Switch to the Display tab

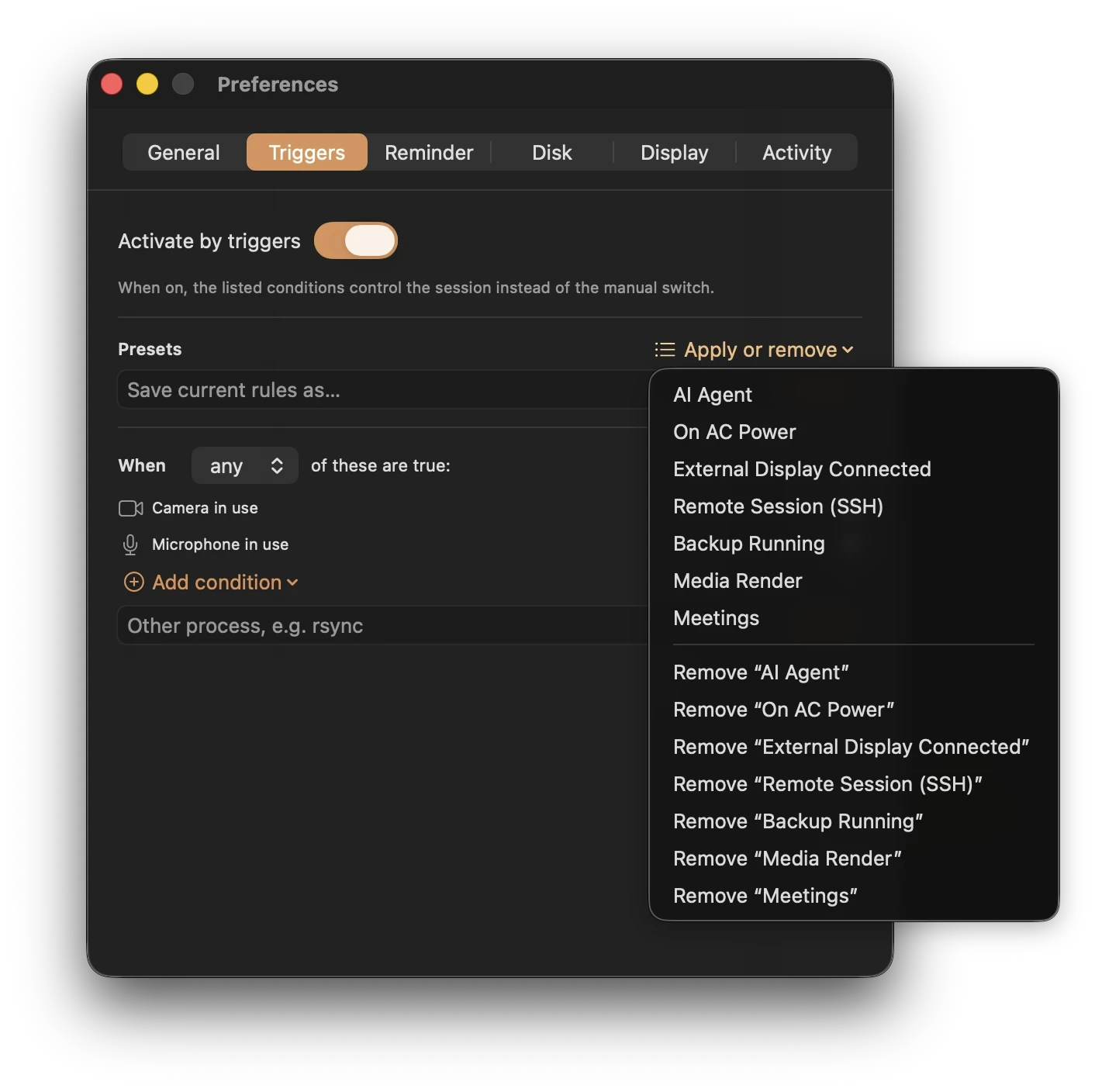pos(675,152)
